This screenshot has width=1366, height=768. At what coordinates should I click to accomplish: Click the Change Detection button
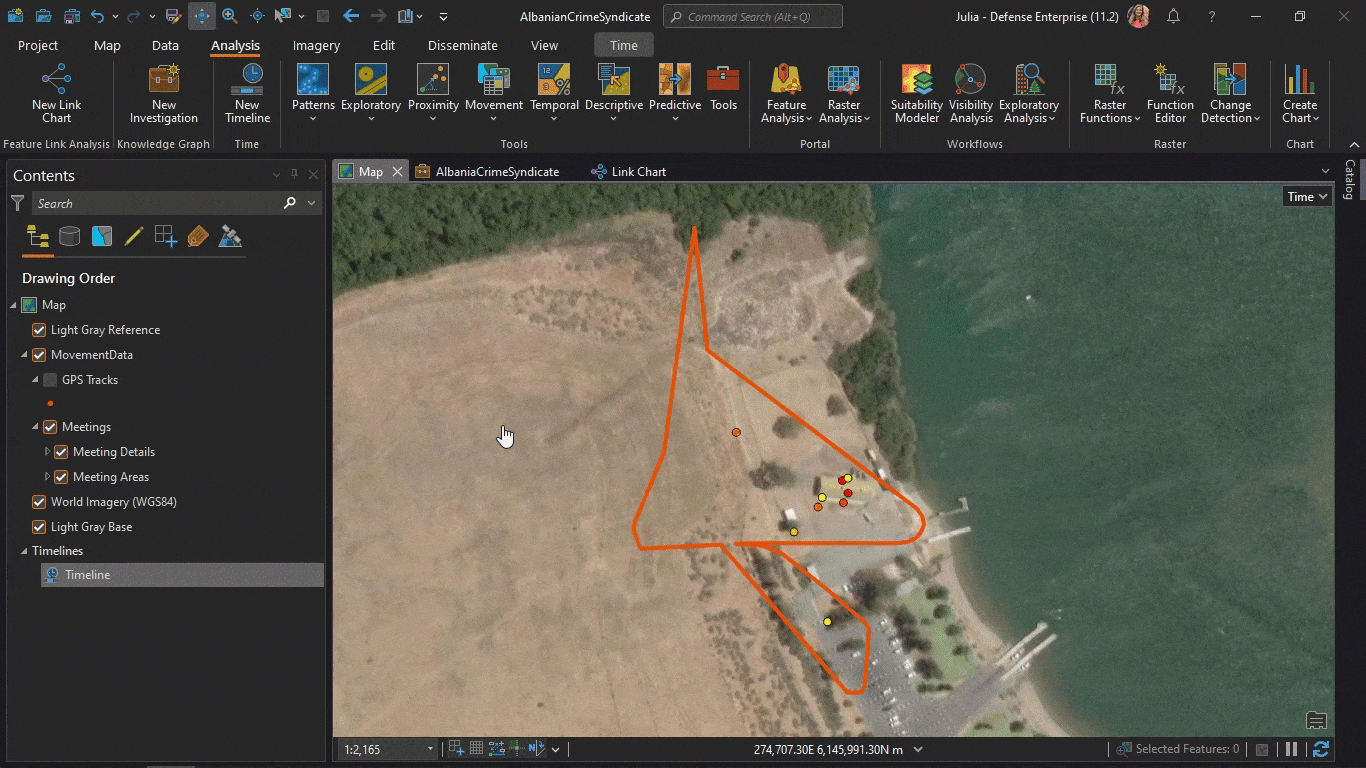coord(1230,95)
